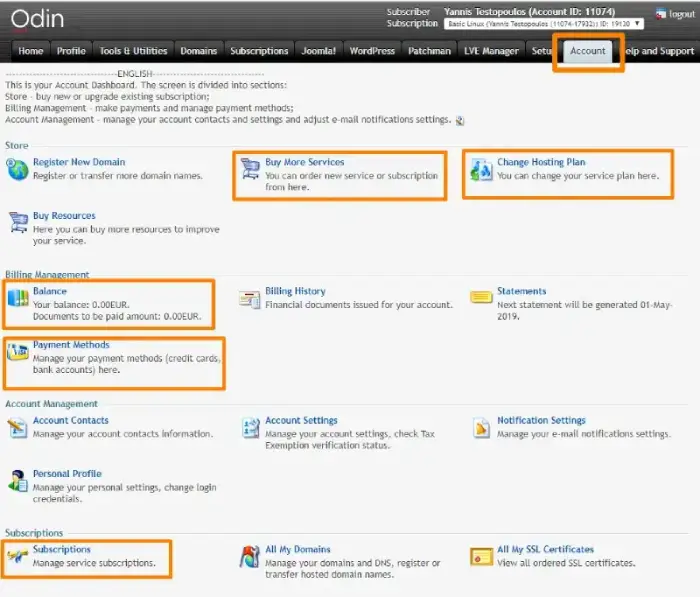The width and height of the screenshot is (700, 597).
Task: Click the Payment Methods card icon
Action: pos(18,352)
